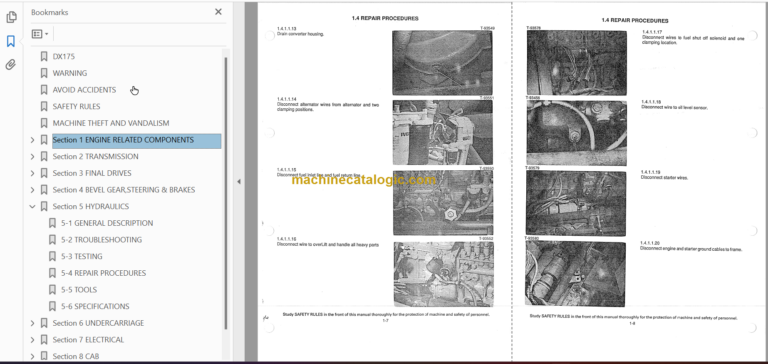Go to 5-6 SPECIFICATIONS bookmark
Image resolution: width=768 pixels, height=364 pixels.
(x=95, y=306)
